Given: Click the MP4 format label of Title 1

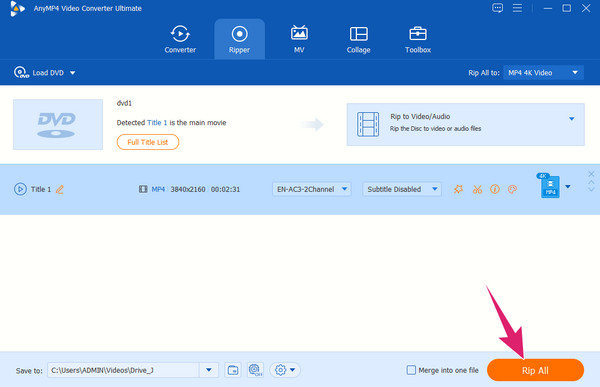Looking at the screenshot, I should coord(158,189).
